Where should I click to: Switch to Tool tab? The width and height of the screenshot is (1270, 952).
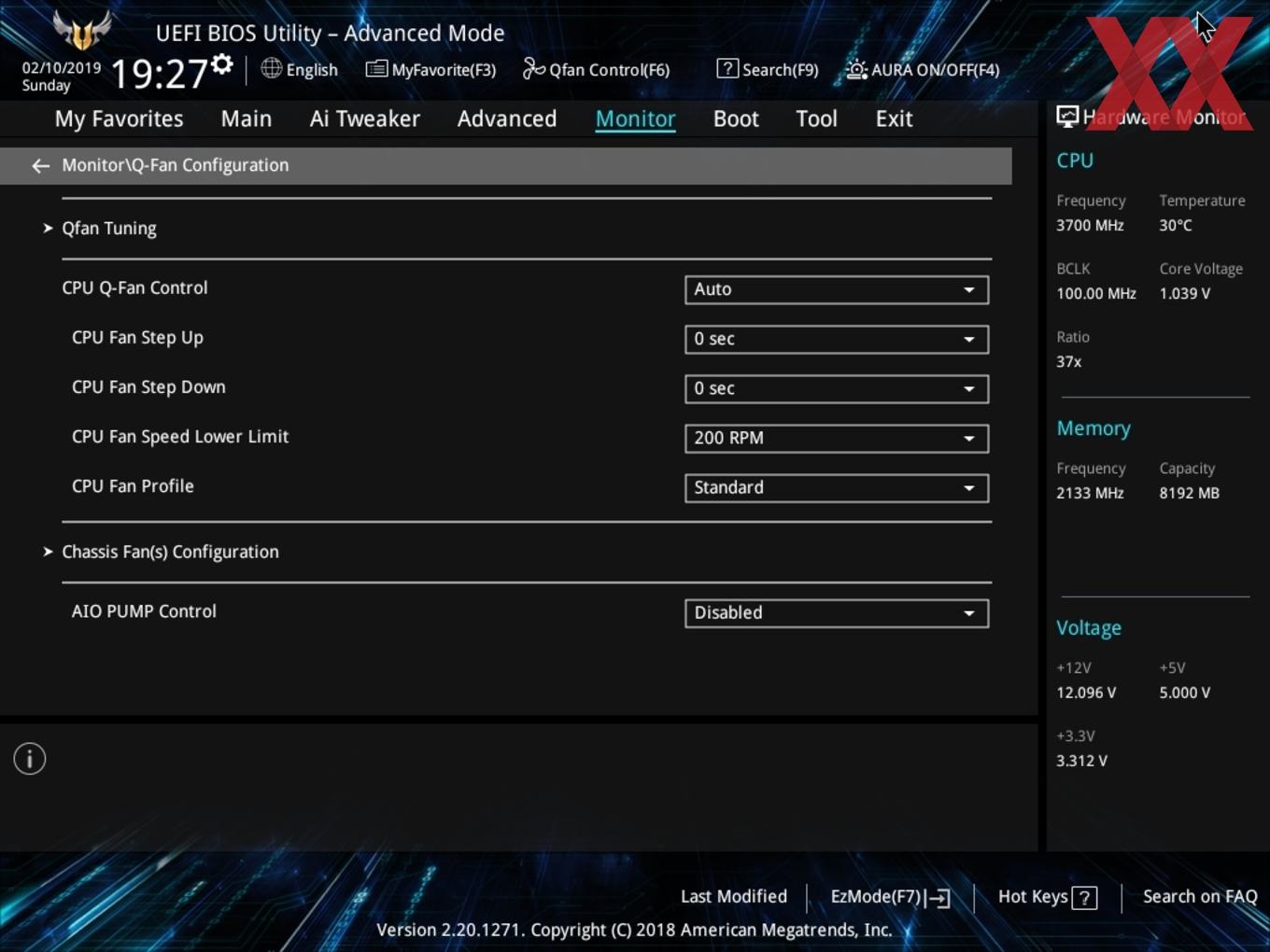816,119
